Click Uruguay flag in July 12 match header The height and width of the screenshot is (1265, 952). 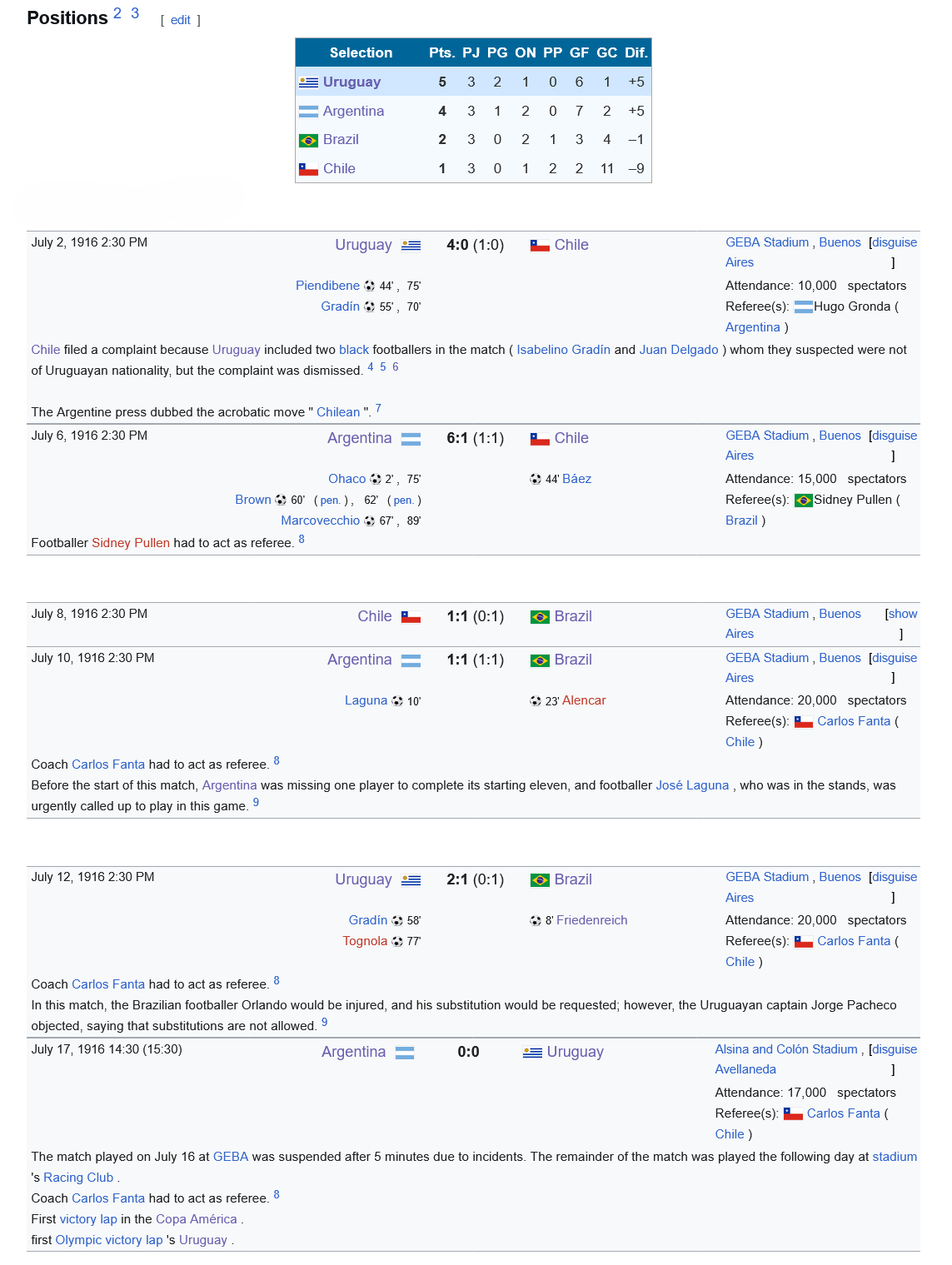[411, 880]
